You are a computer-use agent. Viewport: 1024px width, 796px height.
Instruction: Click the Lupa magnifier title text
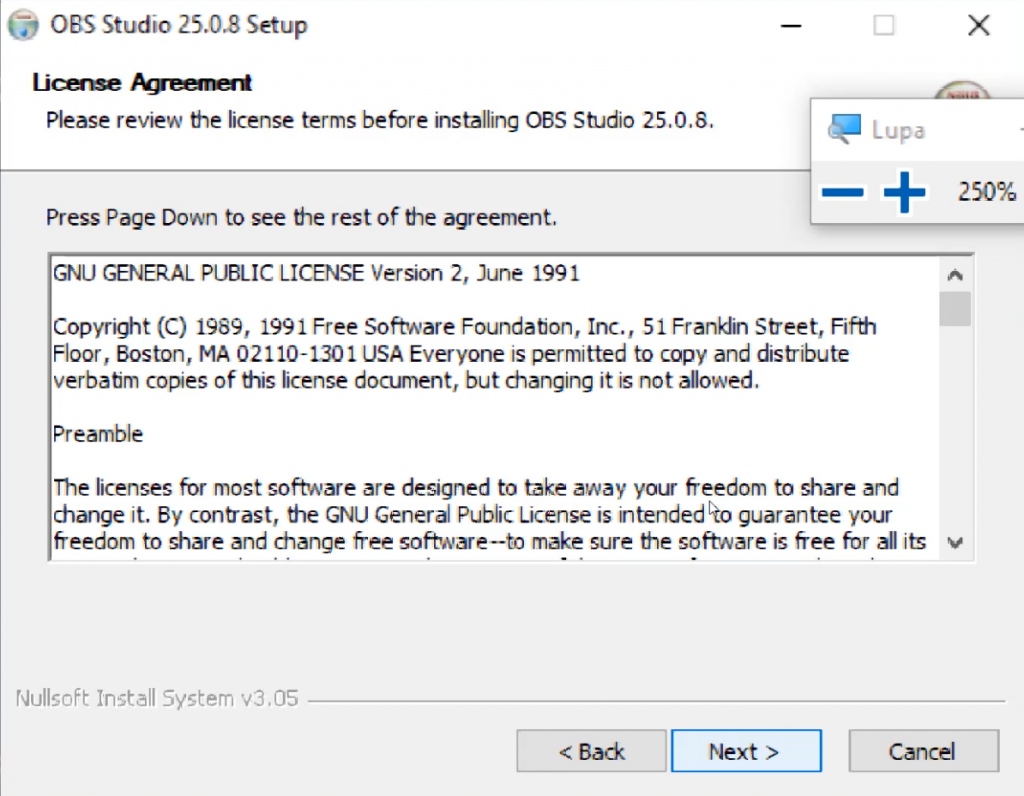(x=897, y=130)
